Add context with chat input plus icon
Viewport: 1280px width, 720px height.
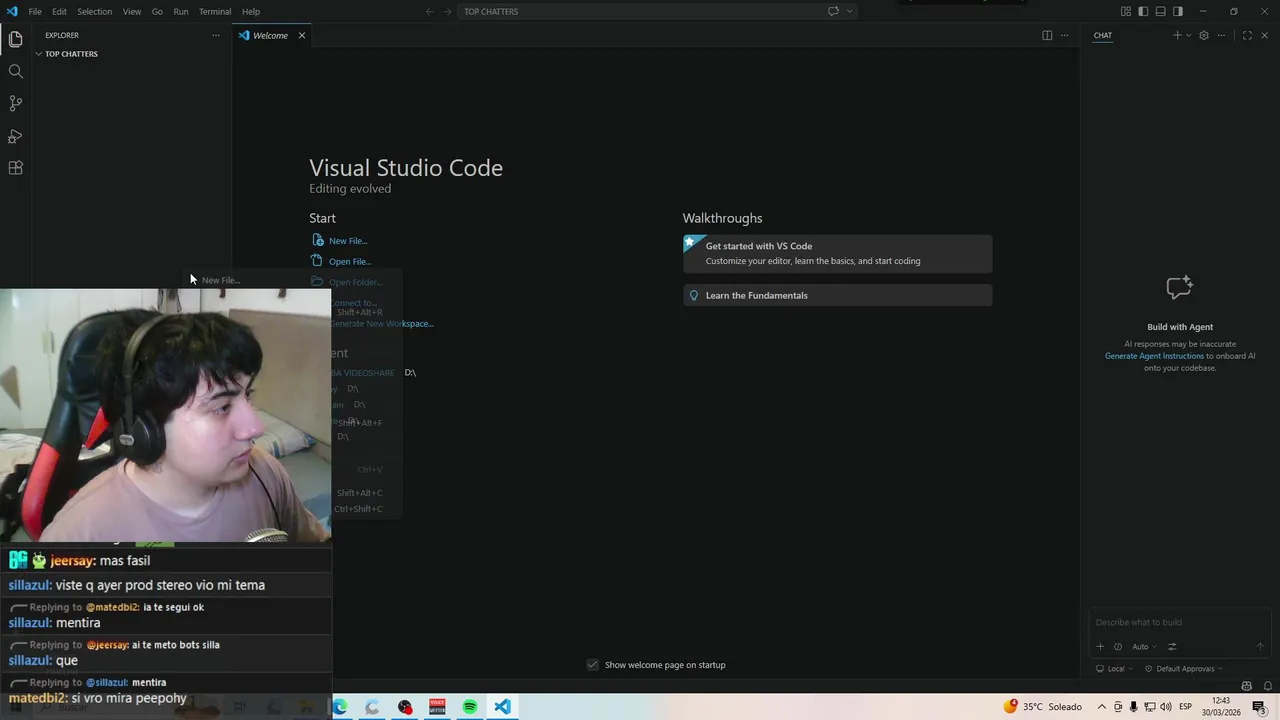click(1100, 647)
